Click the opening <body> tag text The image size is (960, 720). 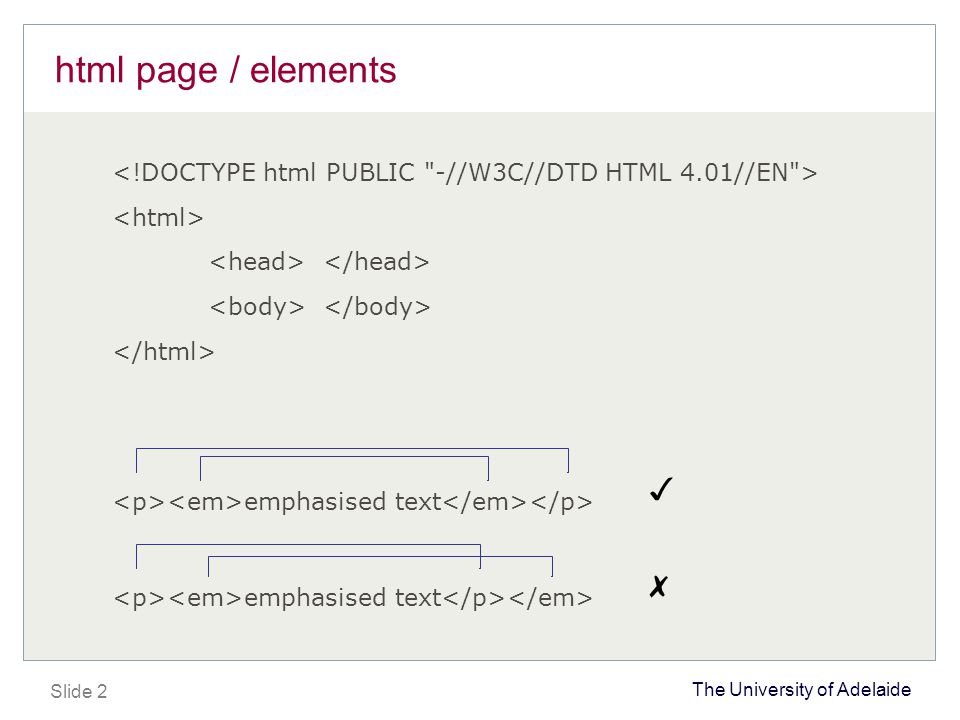pos(257,308)
